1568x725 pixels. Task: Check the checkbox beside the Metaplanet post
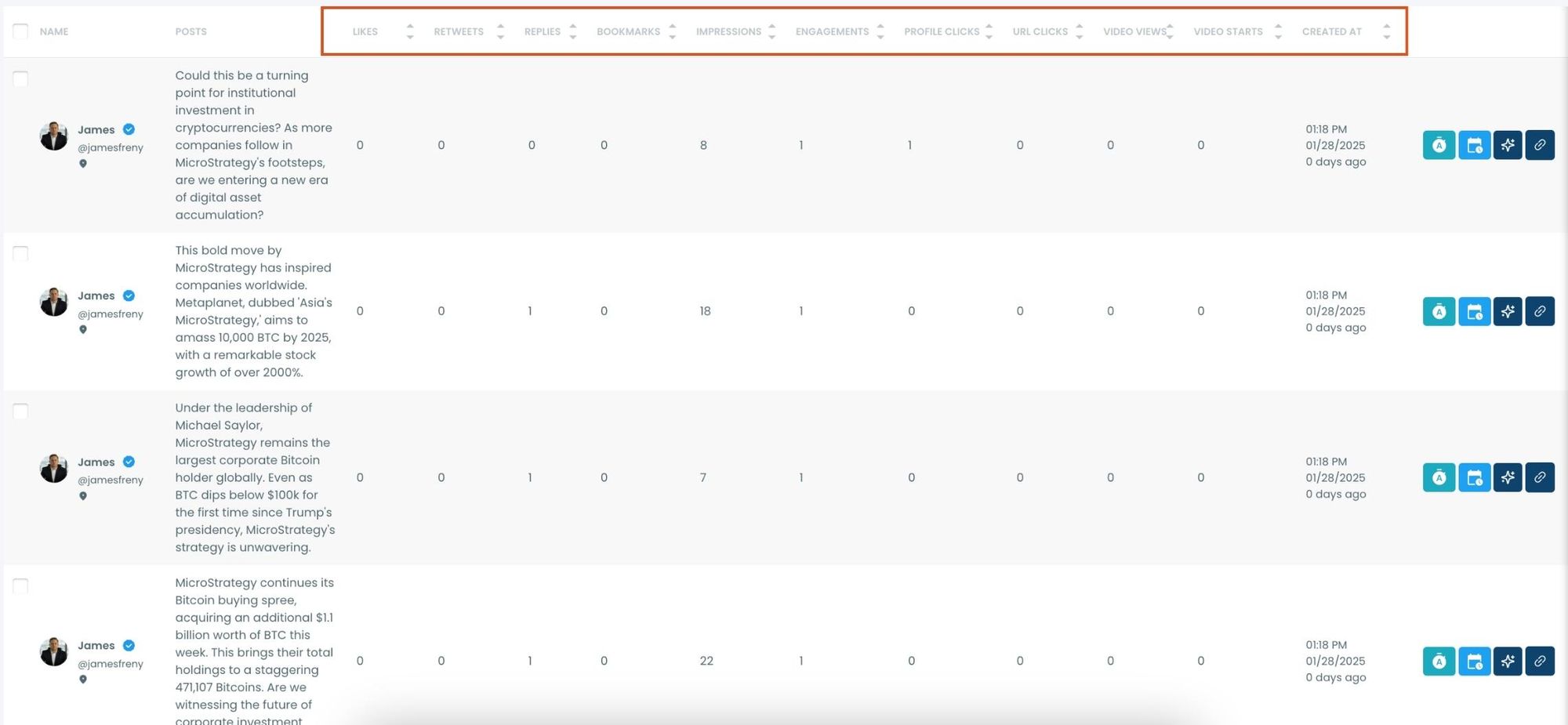pos(20,253)
